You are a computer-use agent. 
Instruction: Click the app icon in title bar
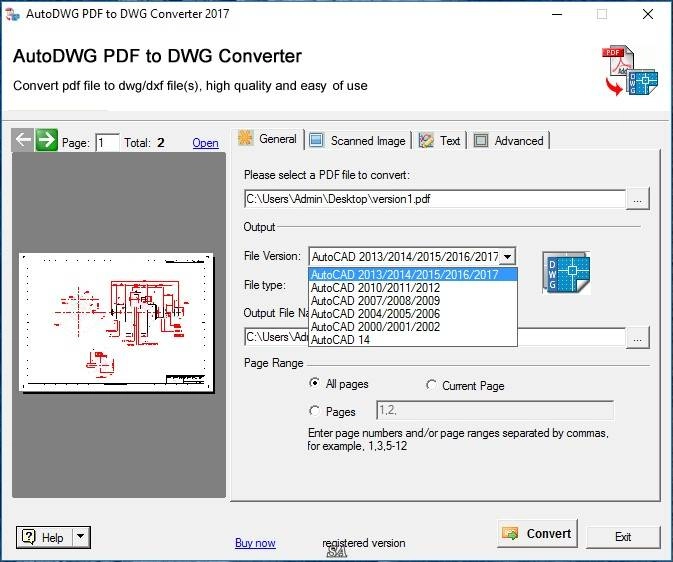pyautogui.click(x=12, y=14)
